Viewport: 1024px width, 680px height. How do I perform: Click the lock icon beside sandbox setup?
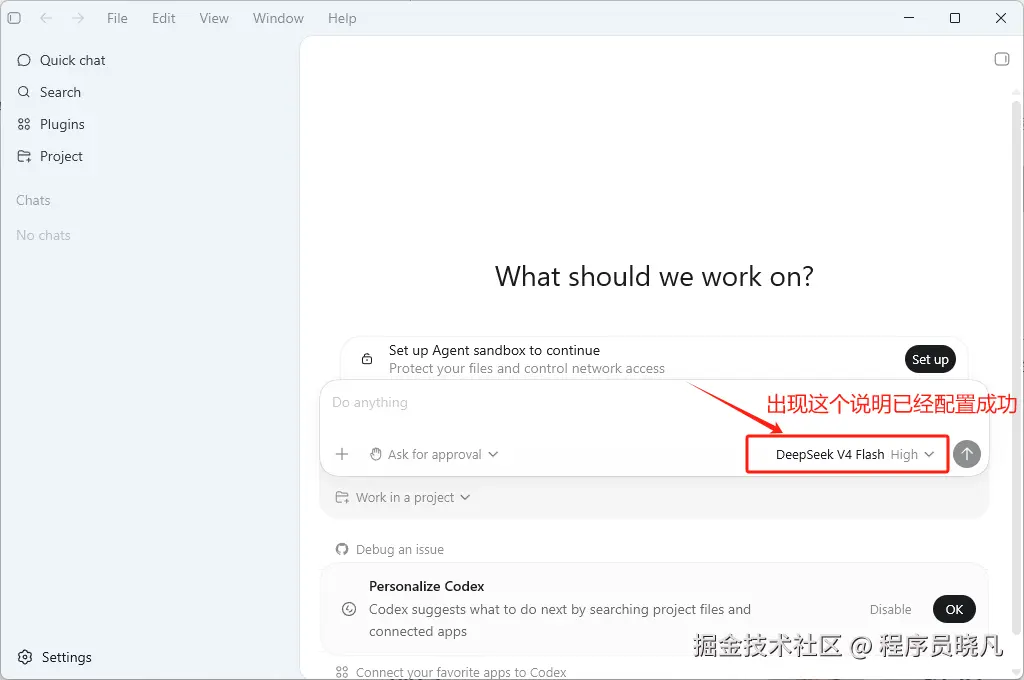coord(367,359)
